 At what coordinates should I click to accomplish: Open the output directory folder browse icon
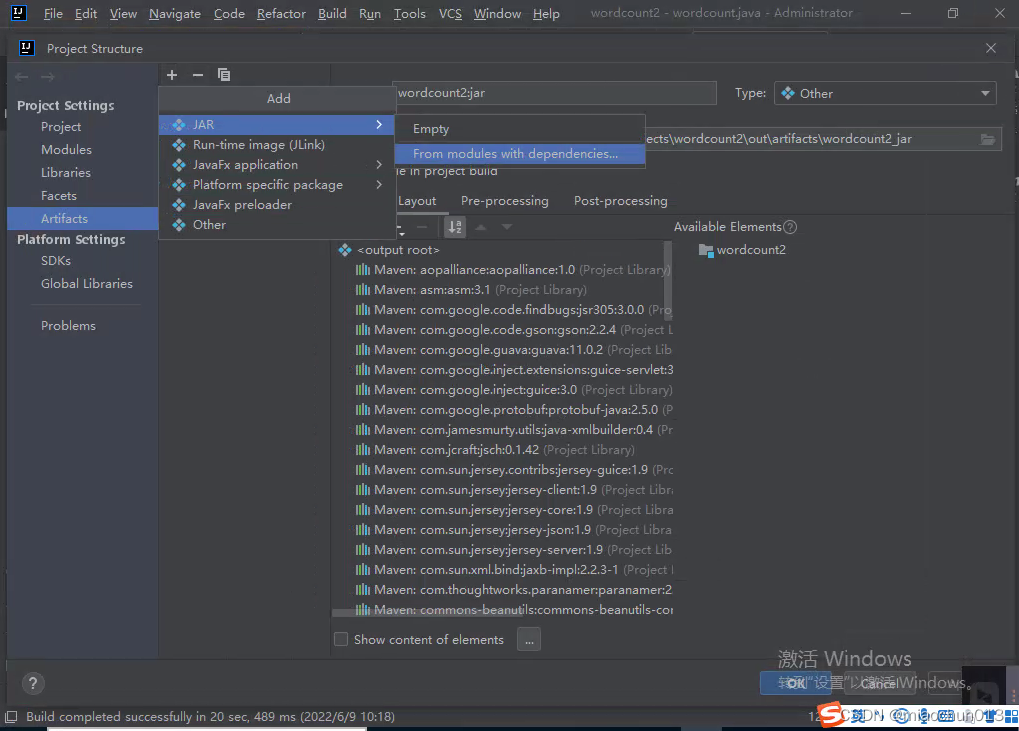click(x=987, y=139)
